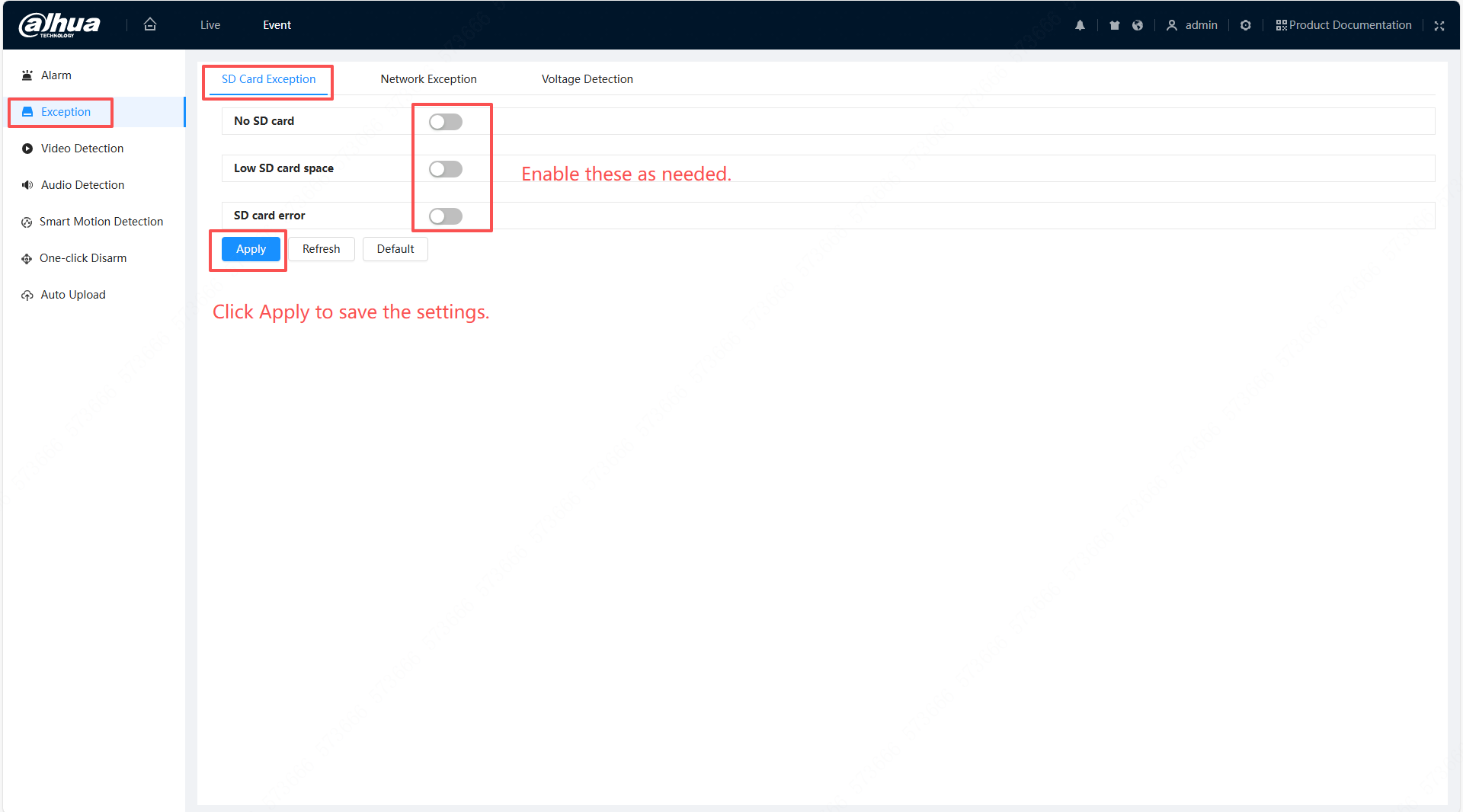Open the admin user account menu
The image size is (1463, 812).
1192,25
